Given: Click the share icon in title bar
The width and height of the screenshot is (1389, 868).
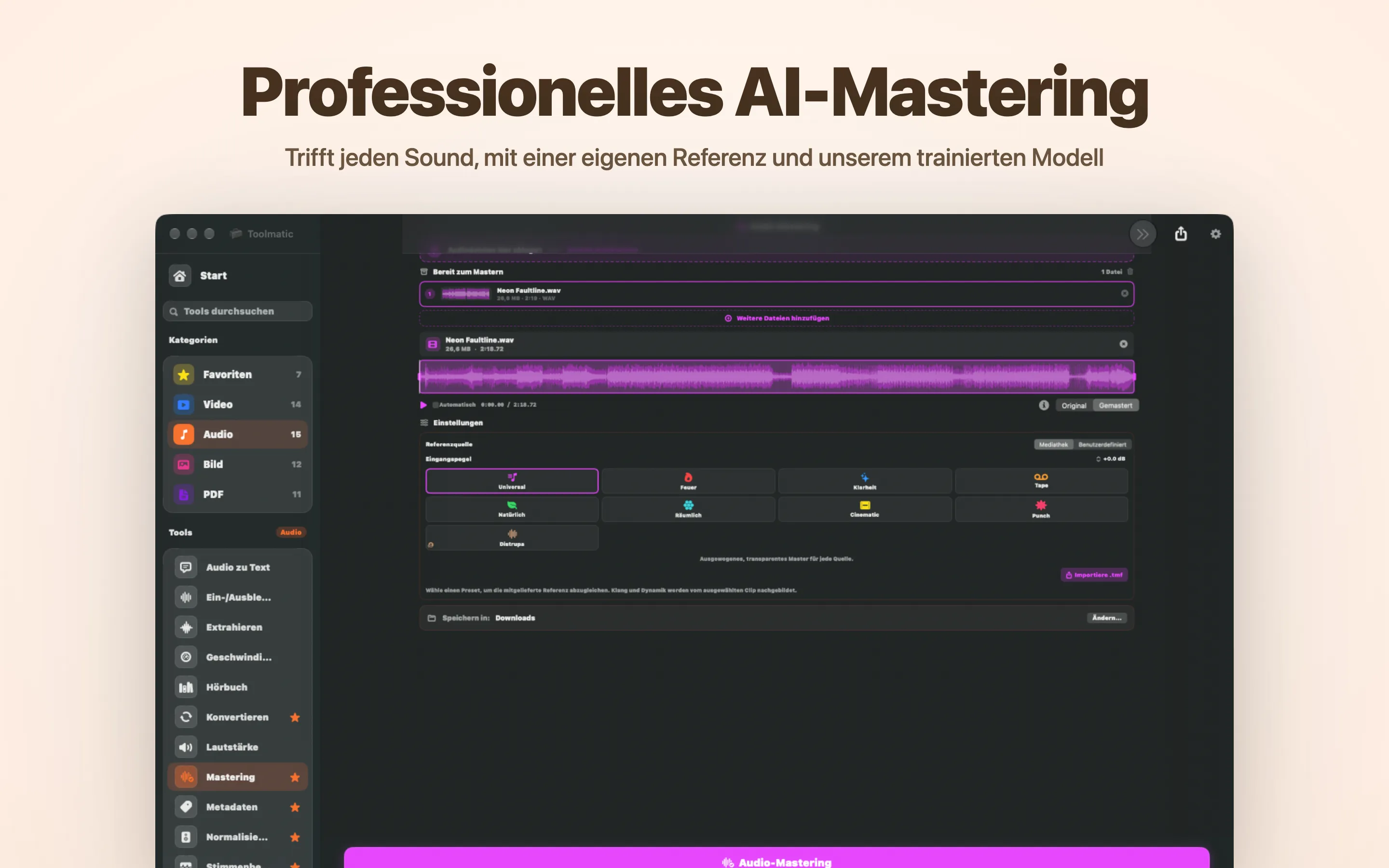Looking at the screenshot, I should click(x=1181, y=234).
